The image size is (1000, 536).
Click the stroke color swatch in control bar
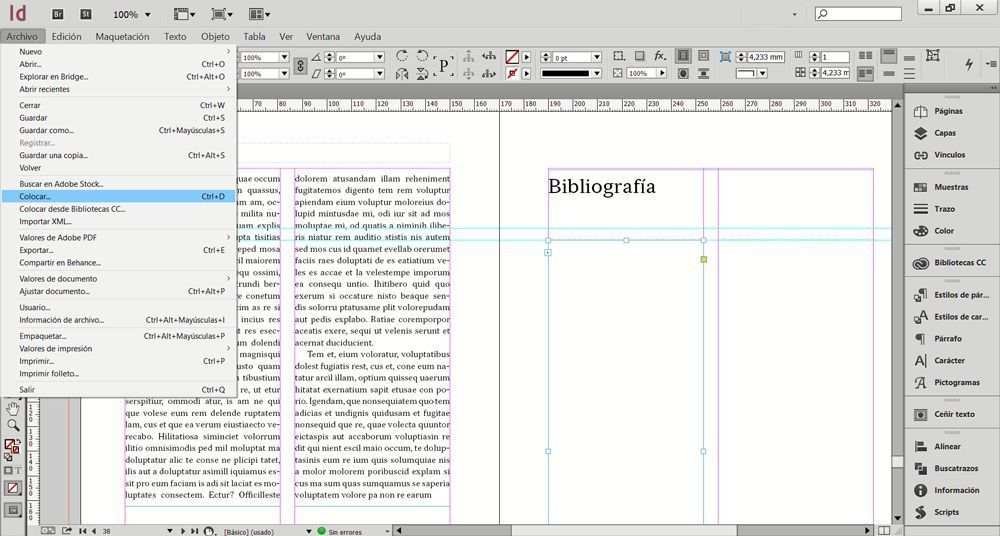click(512, 74)
